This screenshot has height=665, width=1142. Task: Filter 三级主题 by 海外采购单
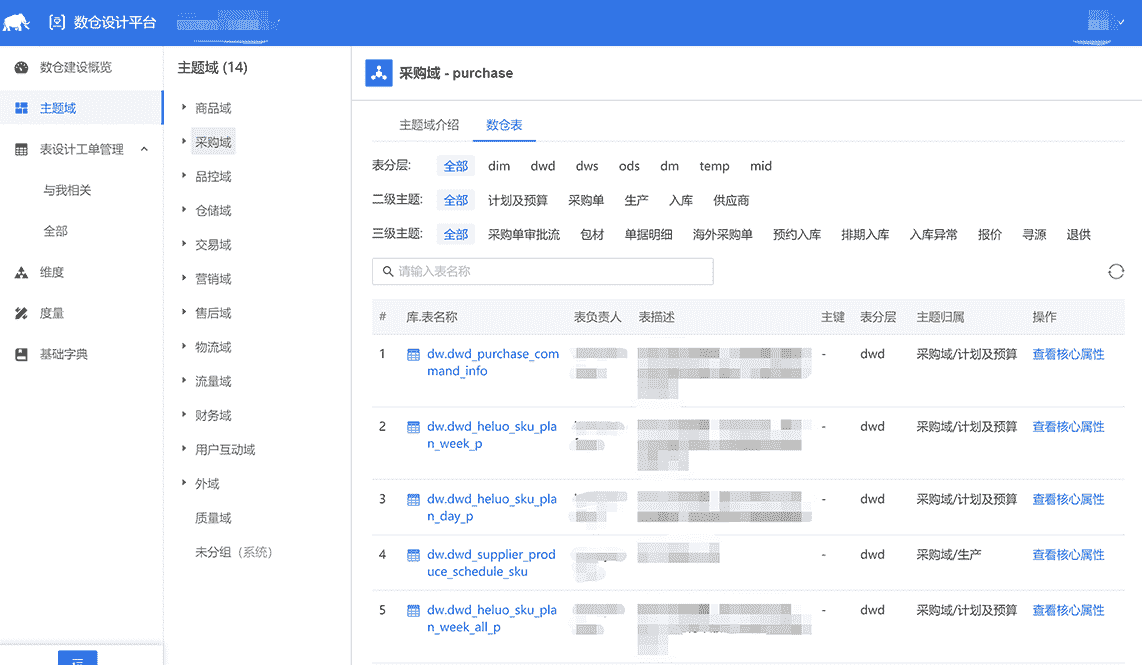(x=722, y=235)
